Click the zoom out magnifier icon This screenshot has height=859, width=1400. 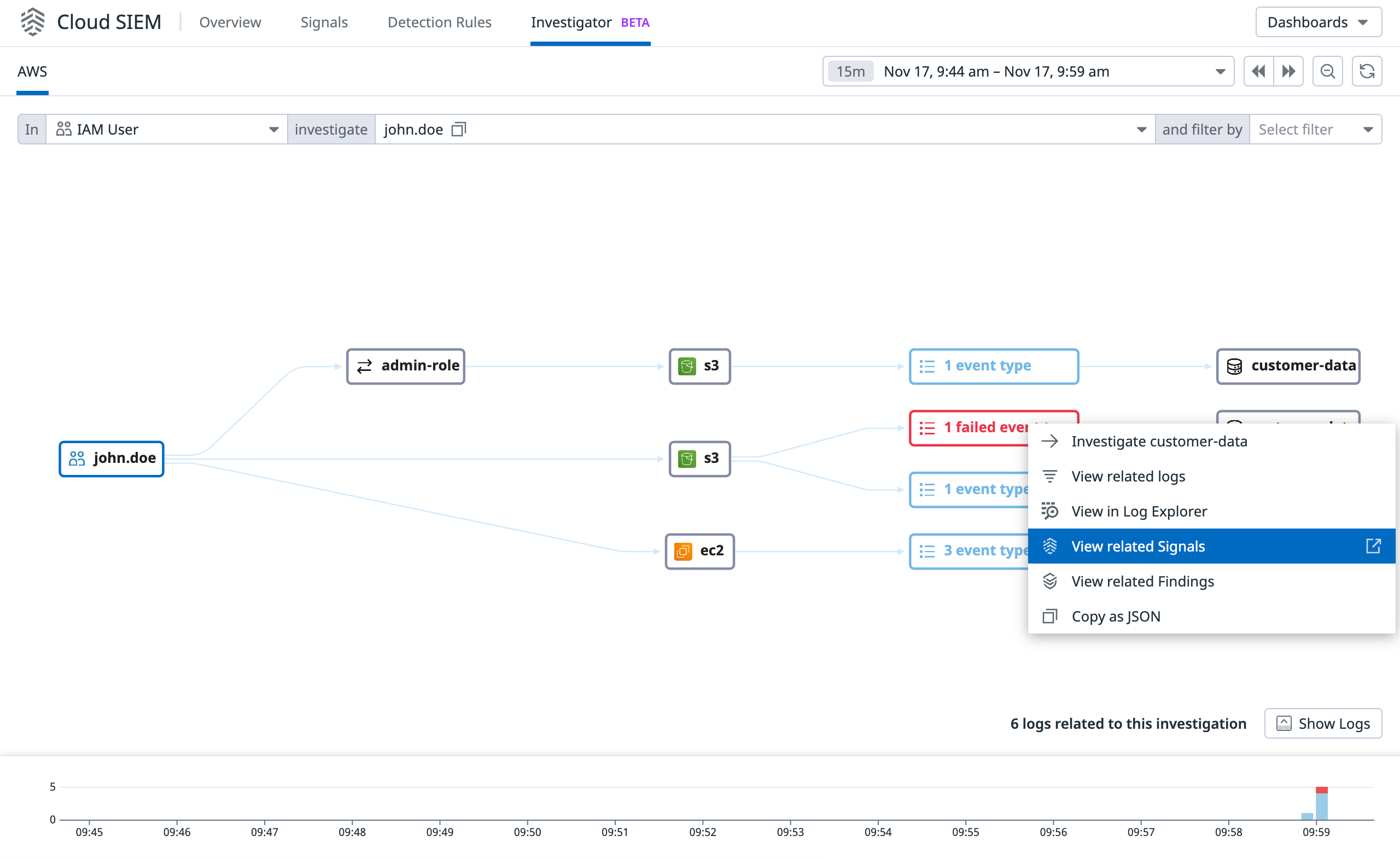click(x=1327, y=71)
